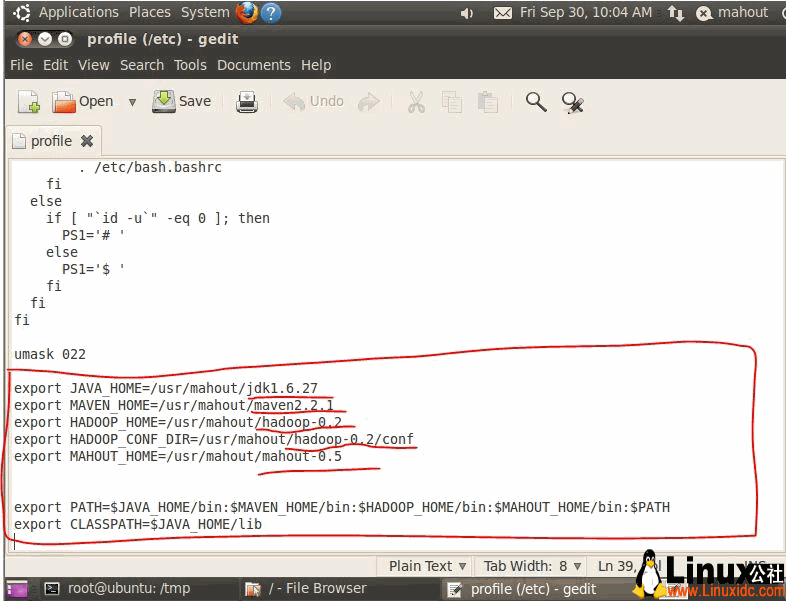Click the MAVEN_HOME export line
Viewport: 786px width, 601px height.
174,406
